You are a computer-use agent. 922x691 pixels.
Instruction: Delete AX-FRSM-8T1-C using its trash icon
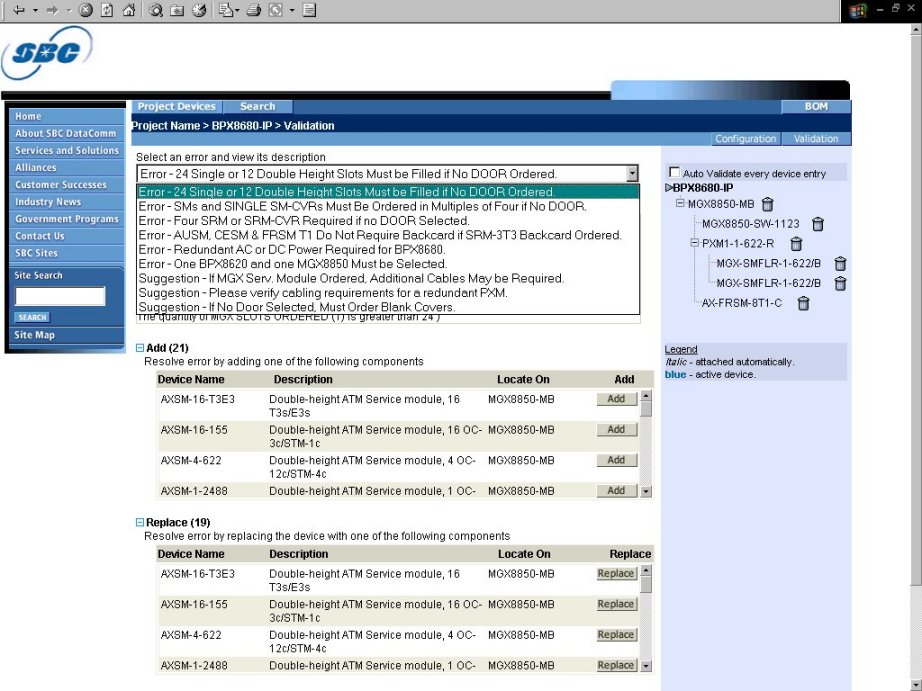(803, 303)
